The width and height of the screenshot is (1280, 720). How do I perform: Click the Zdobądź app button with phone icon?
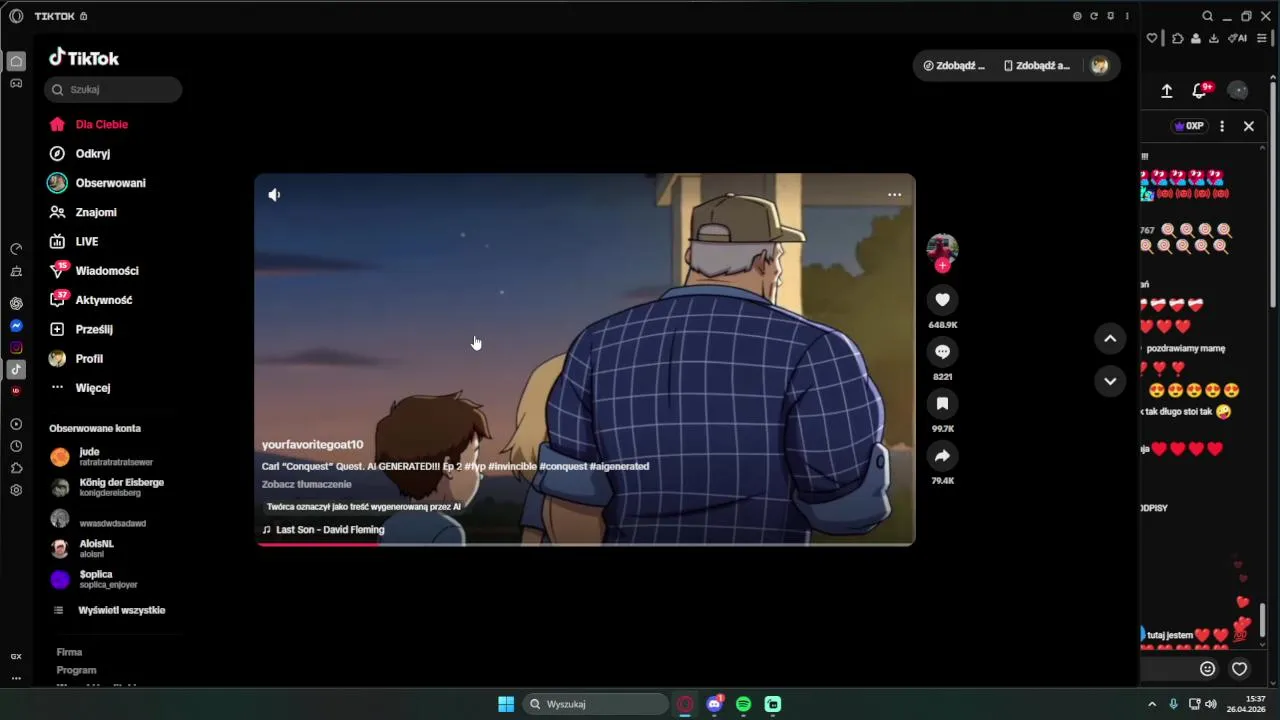[x=1037, y=65]
